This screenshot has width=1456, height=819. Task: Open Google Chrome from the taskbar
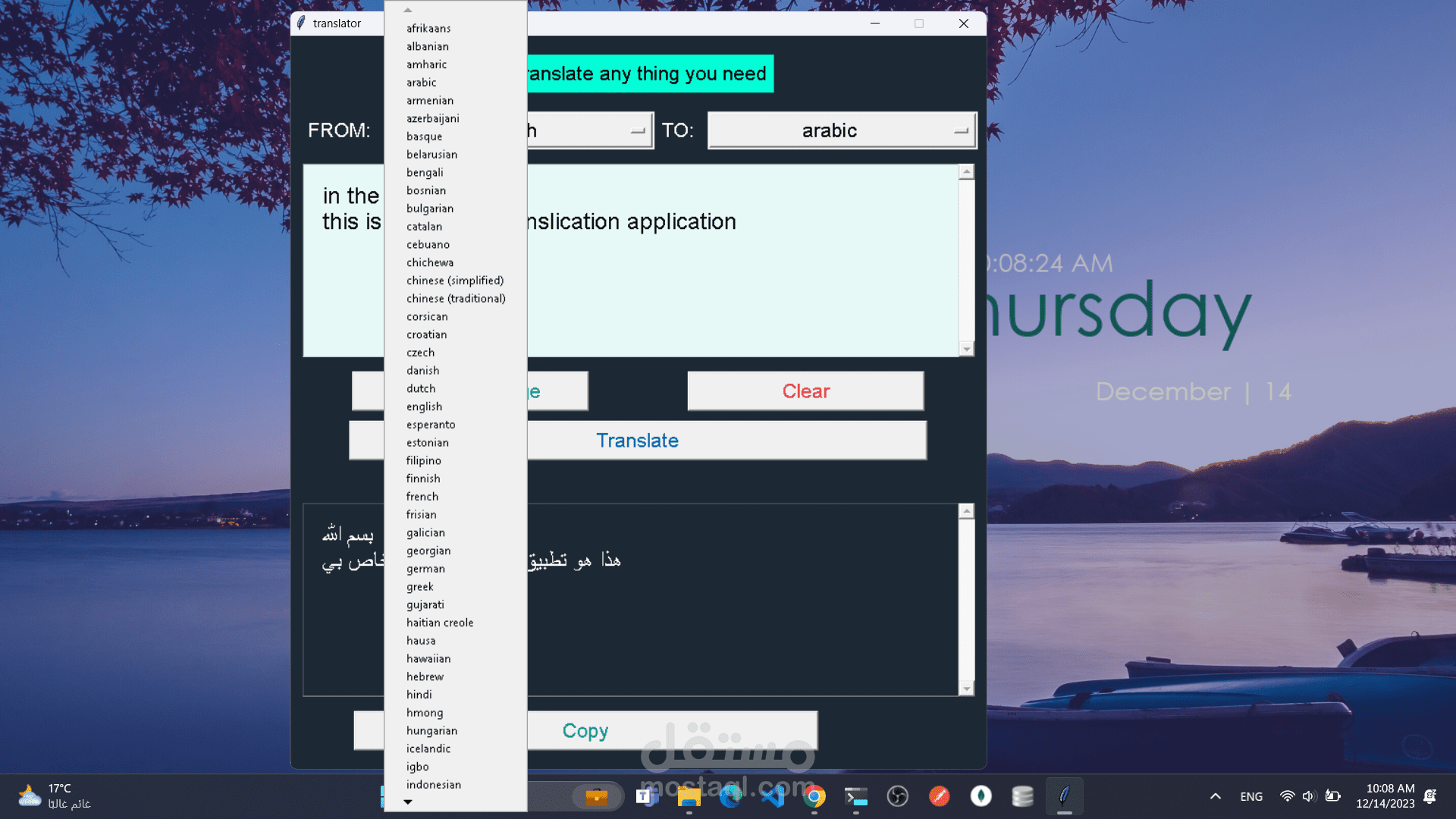click(x=814, y=796)
